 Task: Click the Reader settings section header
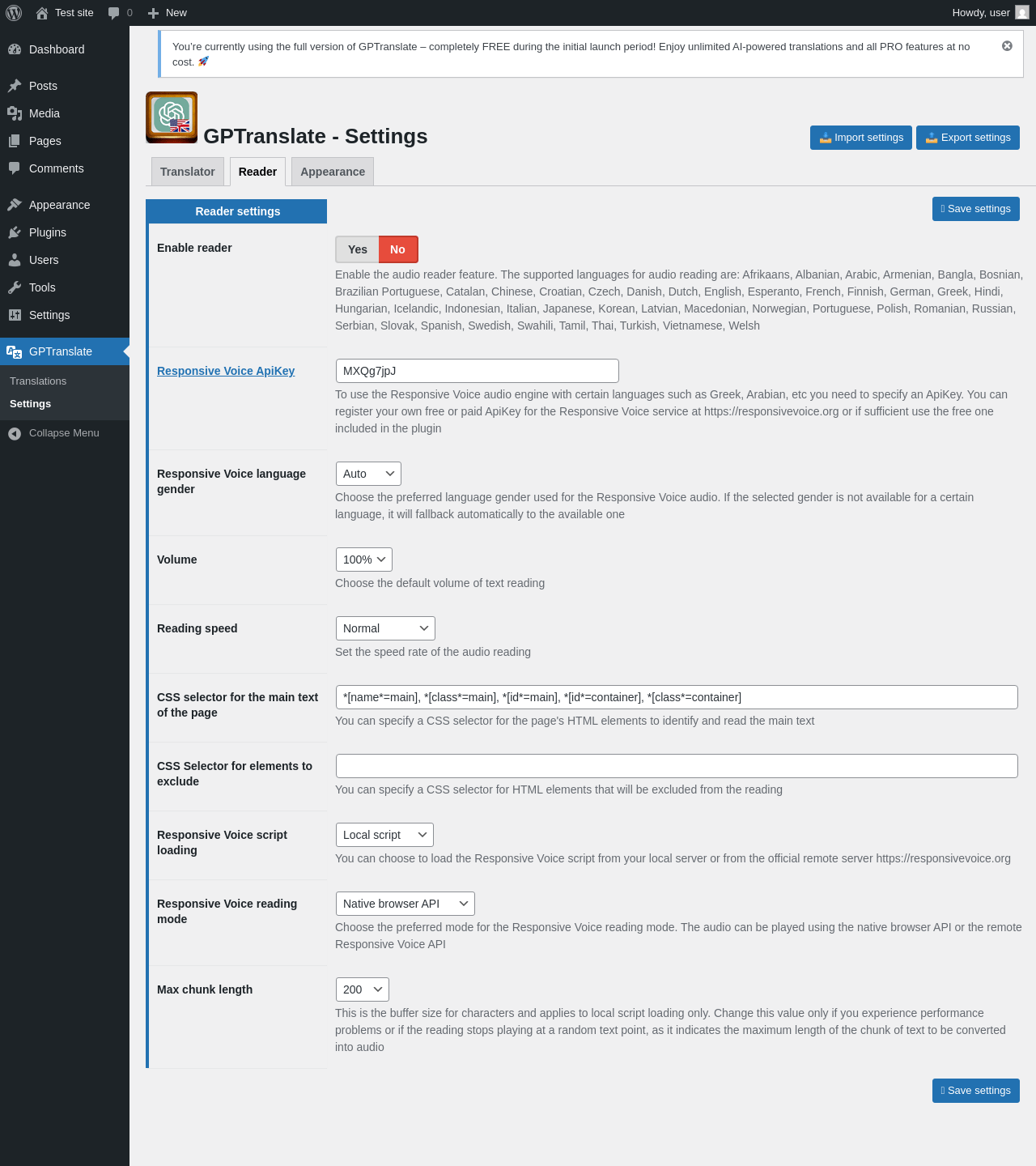(238, 211)
